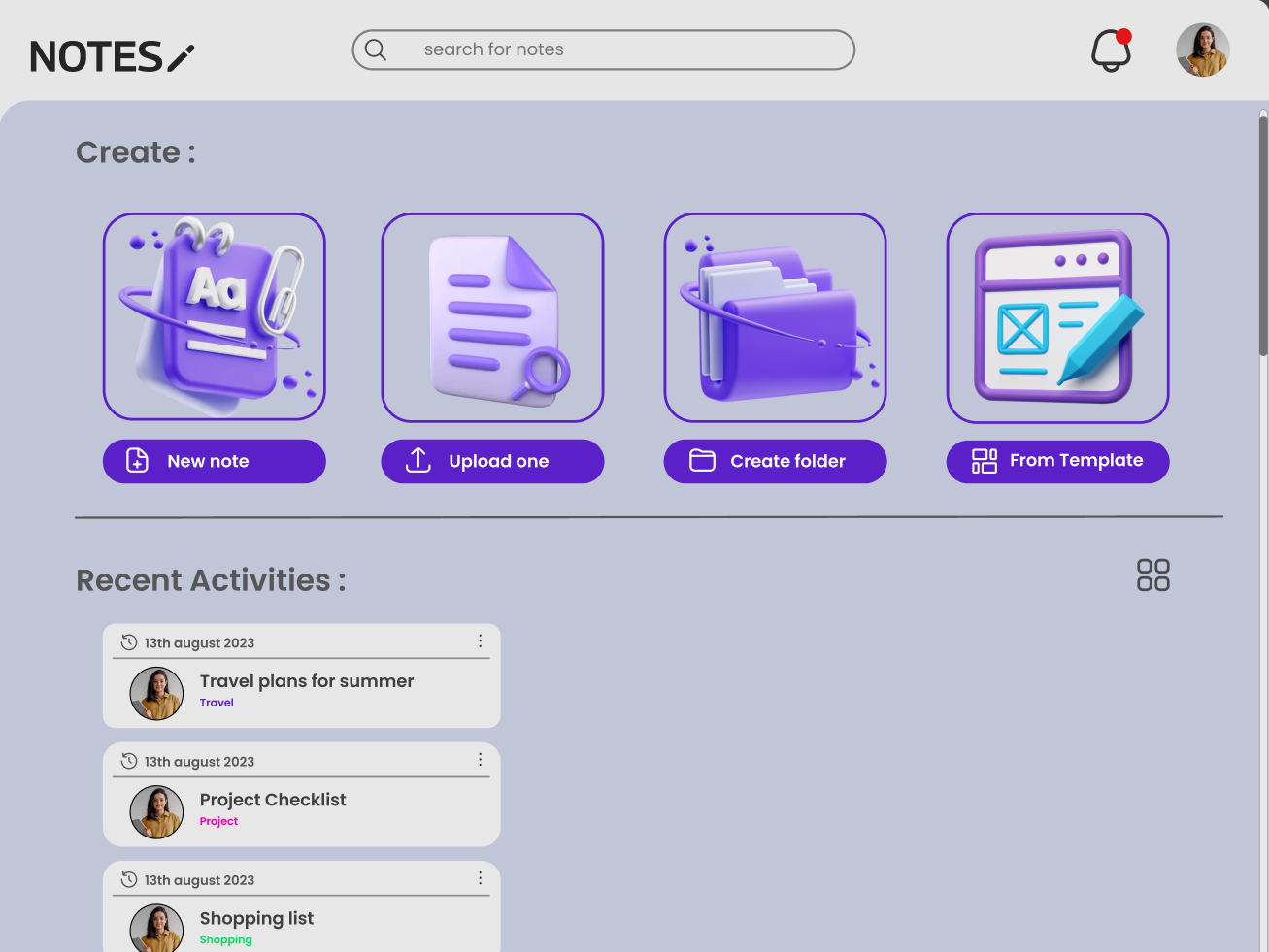Open options menu for Travel plans for summer
The height and width of the screenshot is (952, 1269).
tap(480, 641)
